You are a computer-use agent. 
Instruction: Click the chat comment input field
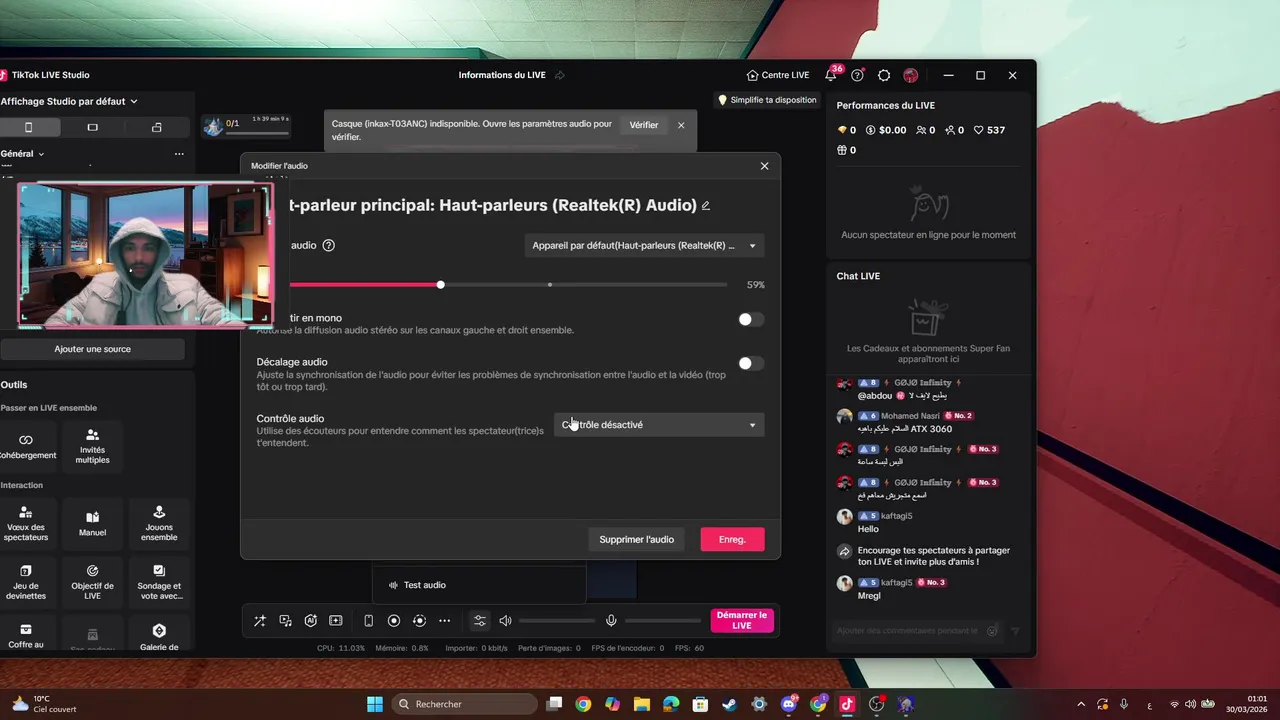pos(908,630)
